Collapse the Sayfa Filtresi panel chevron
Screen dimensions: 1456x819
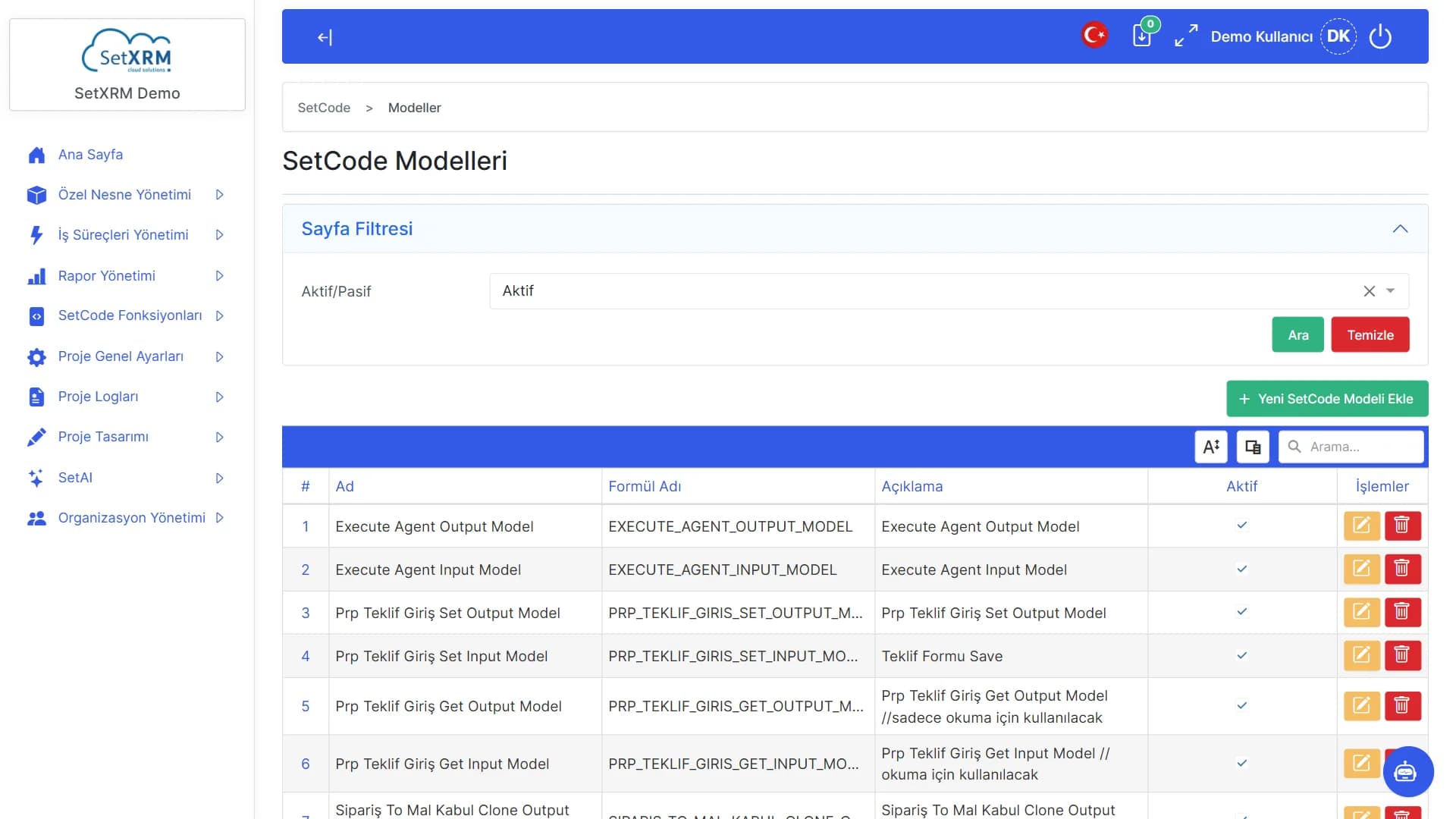(x=1400, y=229)
